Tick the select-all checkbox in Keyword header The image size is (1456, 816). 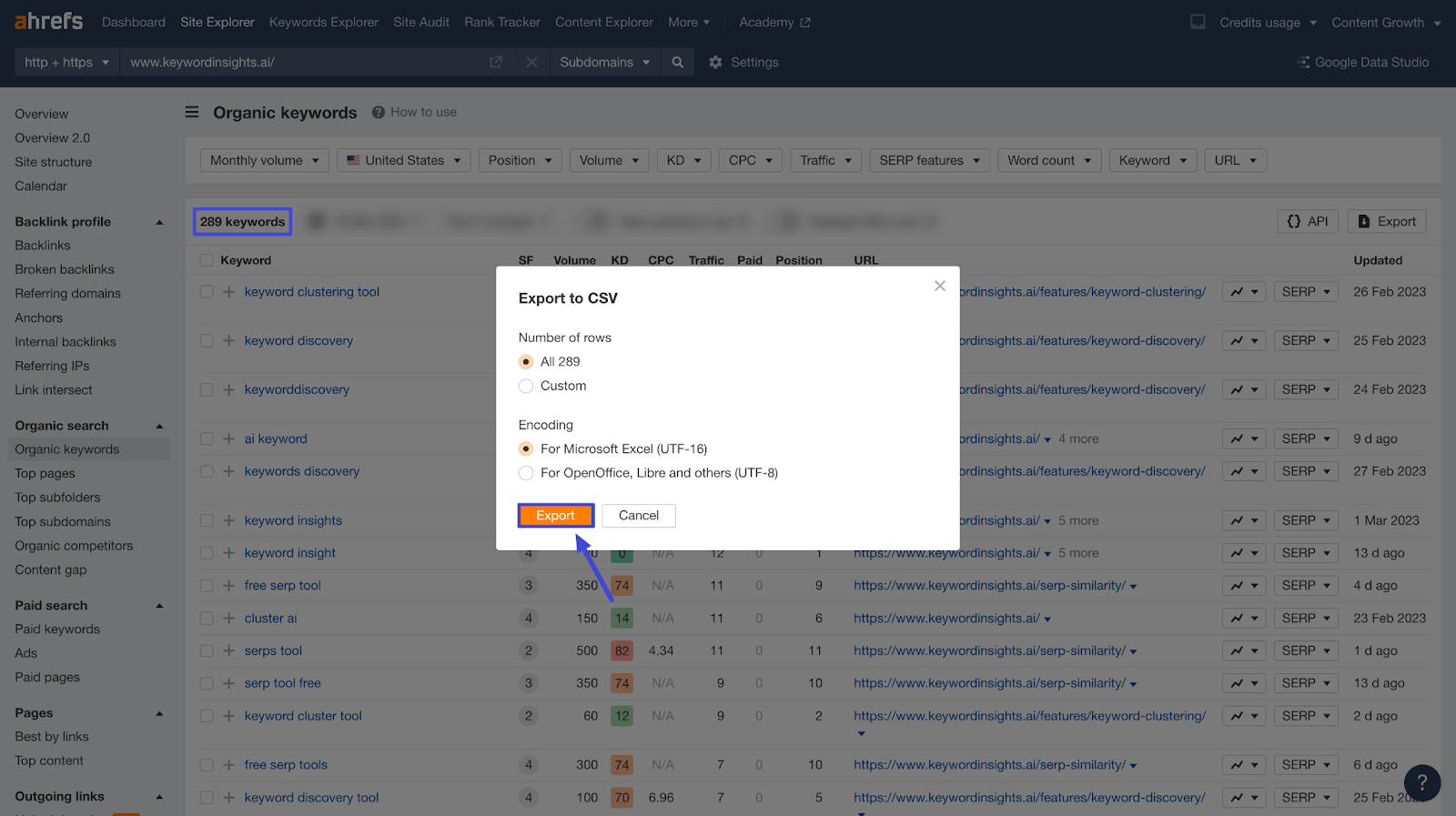207,260
